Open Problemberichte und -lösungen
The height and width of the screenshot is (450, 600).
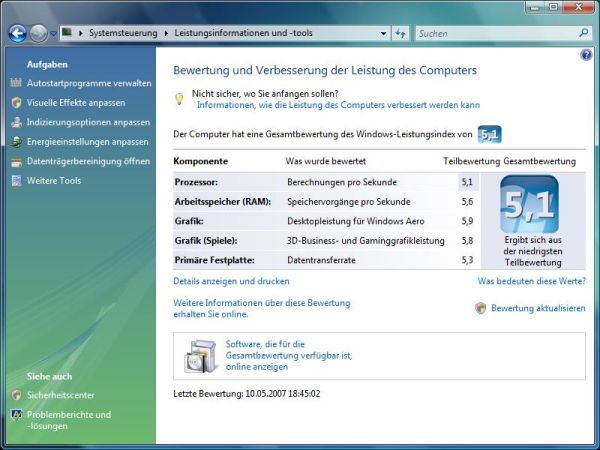pos(68,420)
